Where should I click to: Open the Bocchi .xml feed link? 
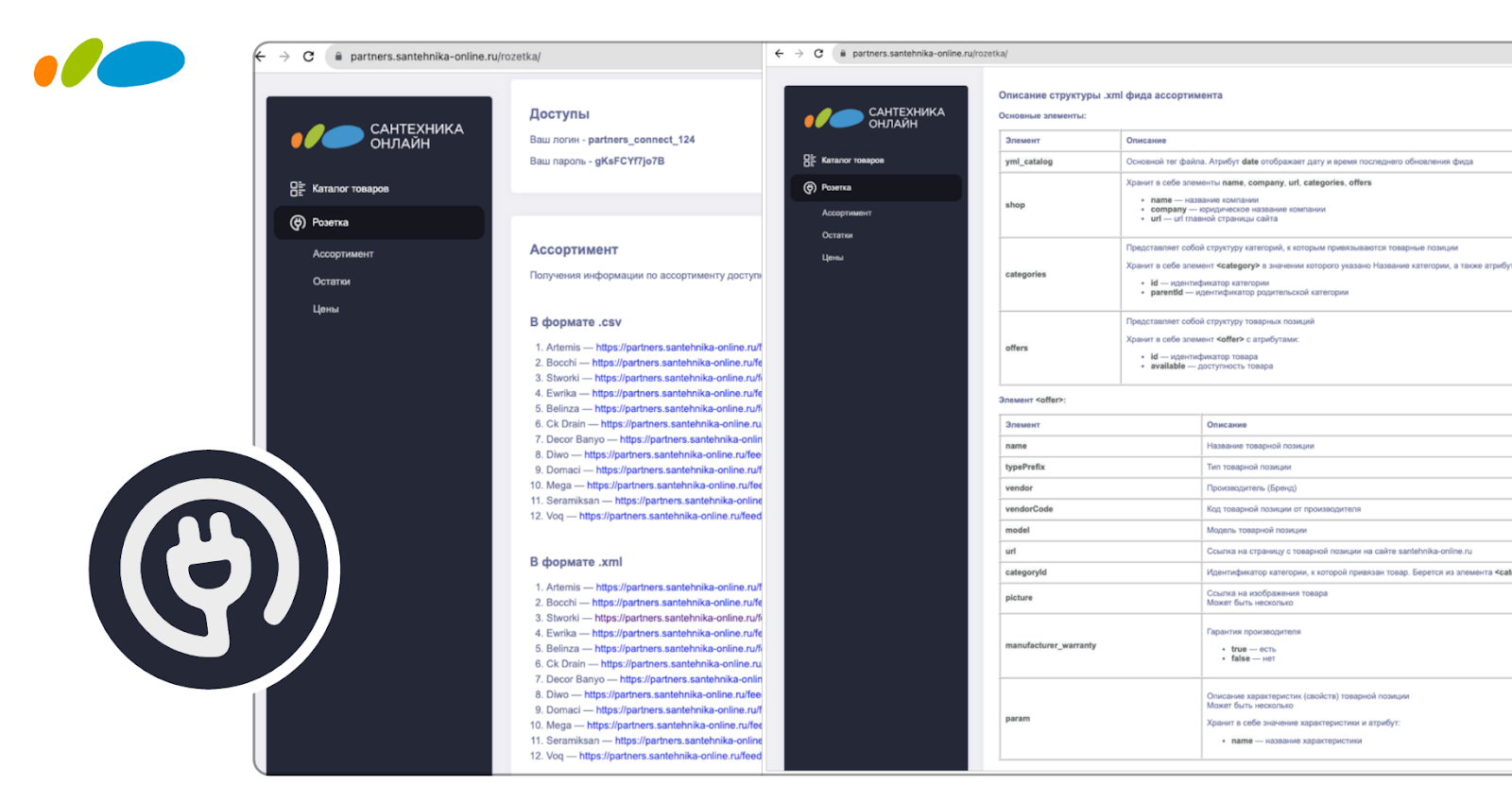676,603
